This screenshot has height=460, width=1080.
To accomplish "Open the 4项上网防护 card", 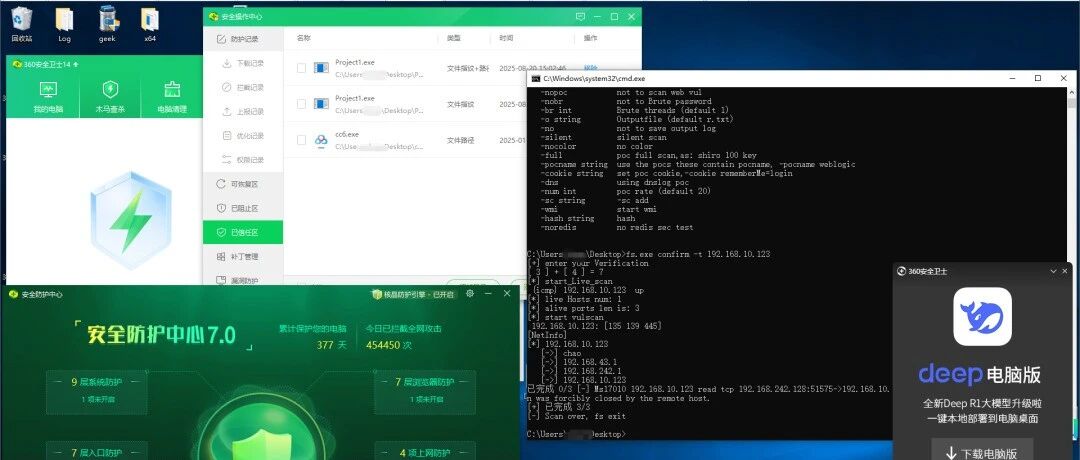I will (425, 451).
